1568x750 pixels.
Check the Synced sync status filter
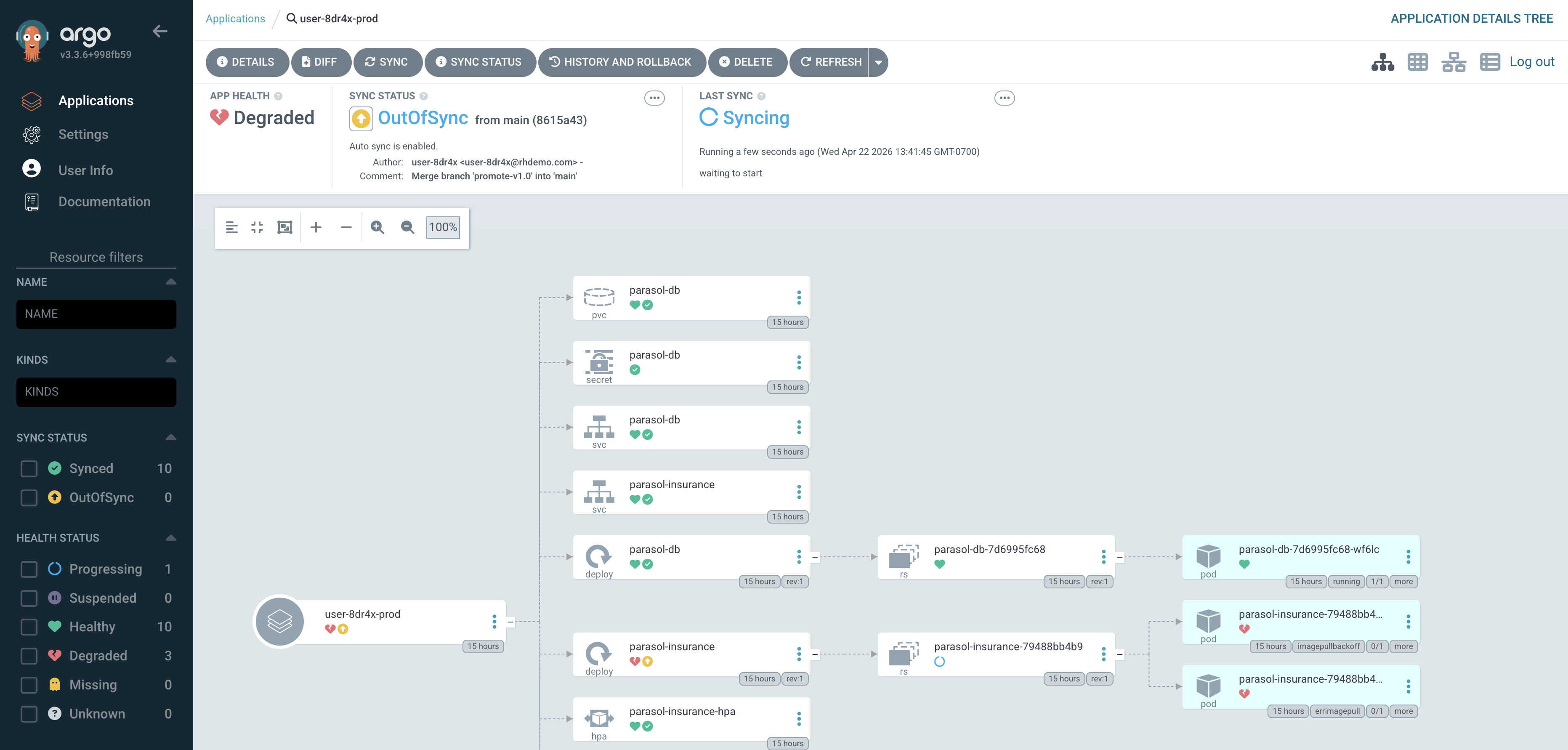click(29, 468)
